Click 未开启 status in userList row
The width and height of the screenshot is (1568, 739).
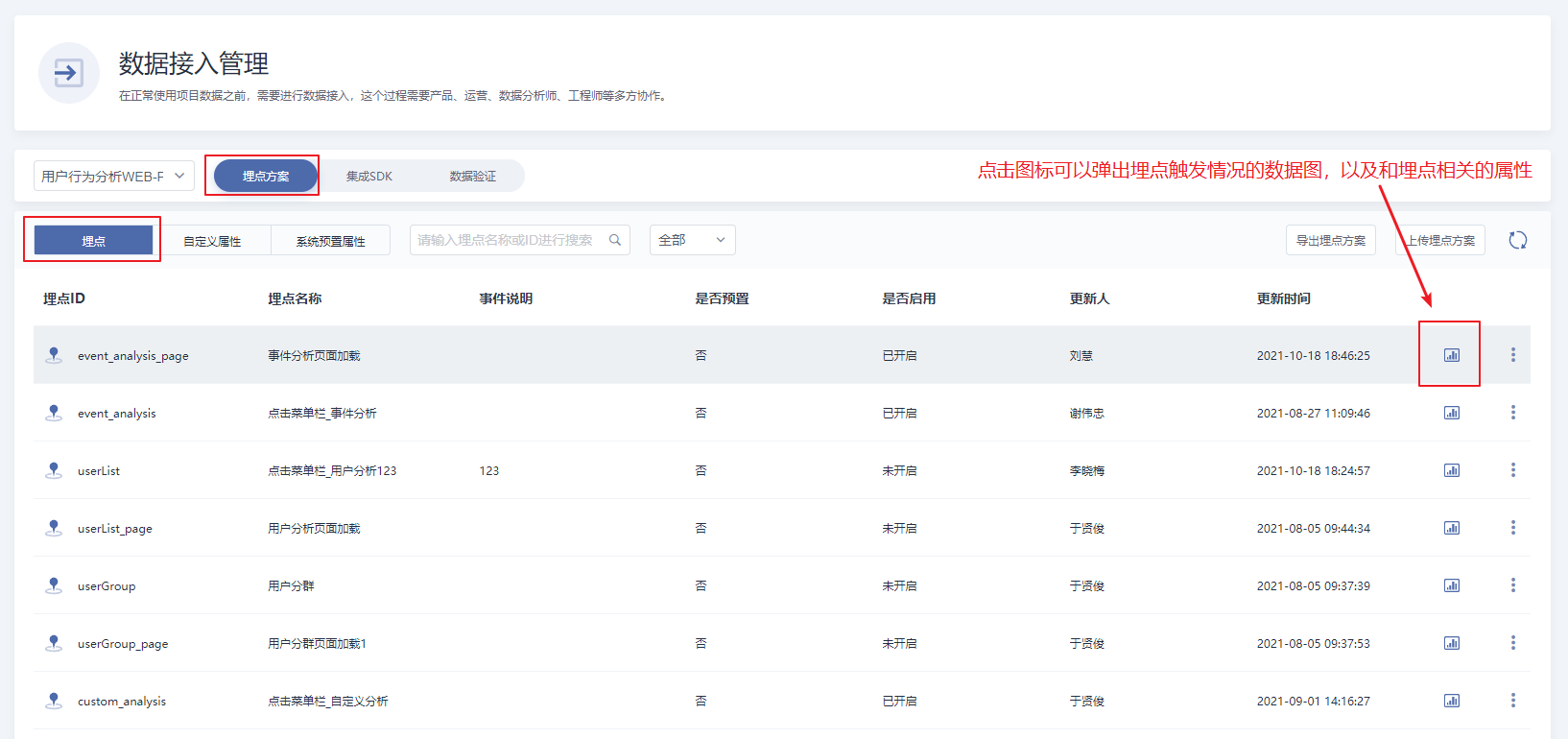[x=899, y=470]
